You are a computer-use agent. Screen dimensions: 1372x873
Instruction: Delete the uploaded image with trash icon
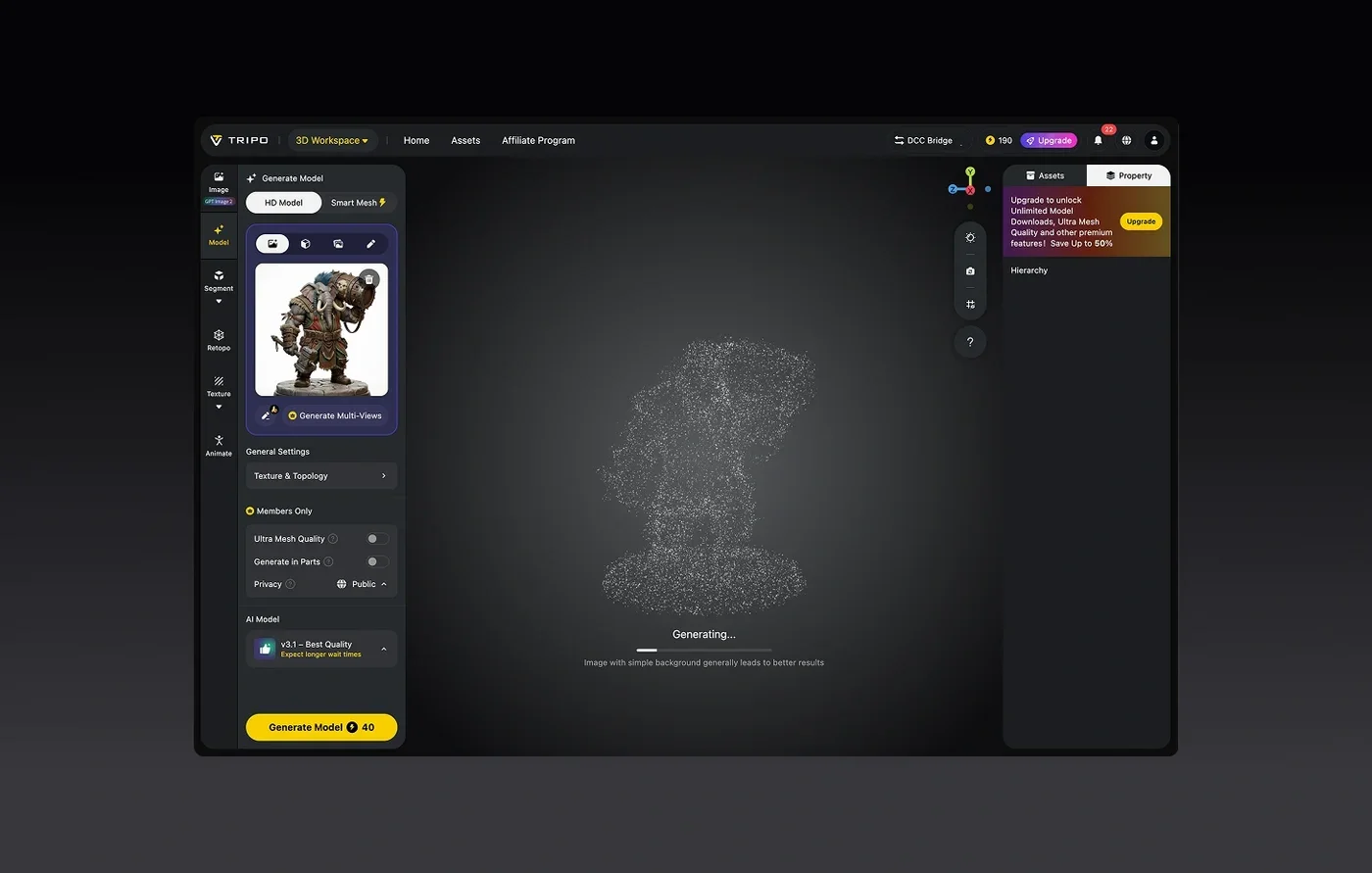pos(369,279)
